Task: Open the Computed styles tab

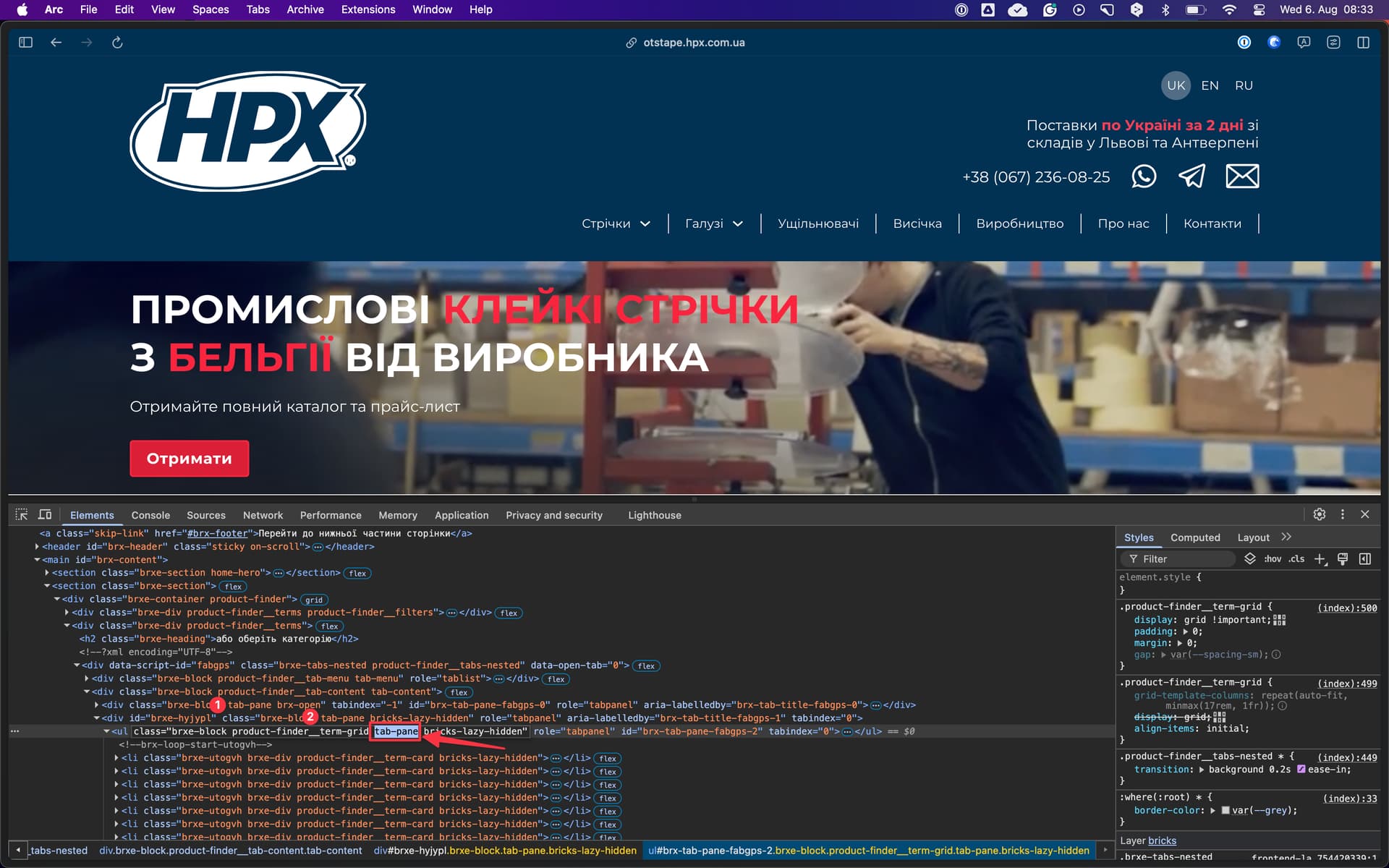Action: coord(1194,537)
